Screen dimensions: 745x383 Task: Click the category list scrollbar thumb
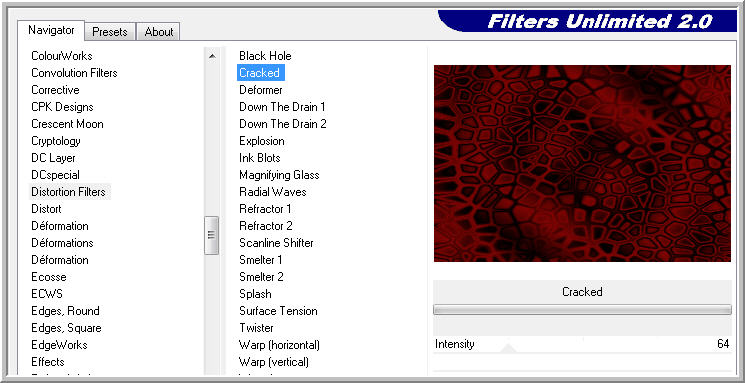(x=211, y=235)
